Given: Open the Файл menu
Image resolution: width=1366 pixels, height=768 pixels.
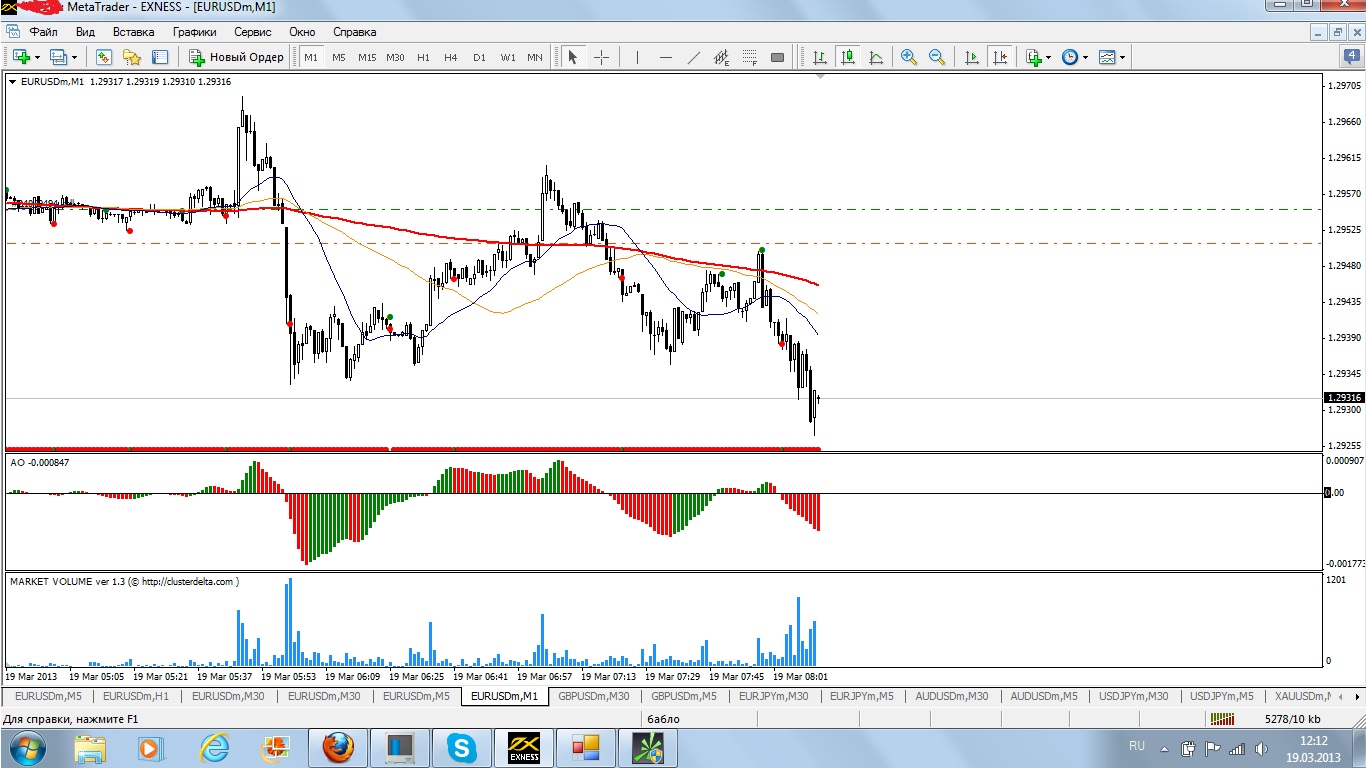Looking at the screenshot, I should point(44,32).
